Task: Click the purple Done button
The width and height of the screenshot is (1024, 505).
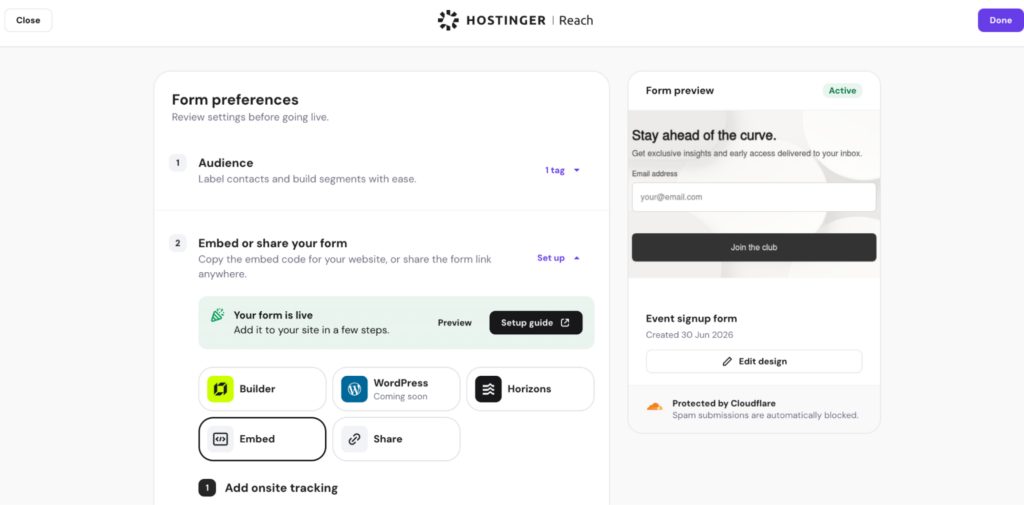Action: tap(1000, 20)
